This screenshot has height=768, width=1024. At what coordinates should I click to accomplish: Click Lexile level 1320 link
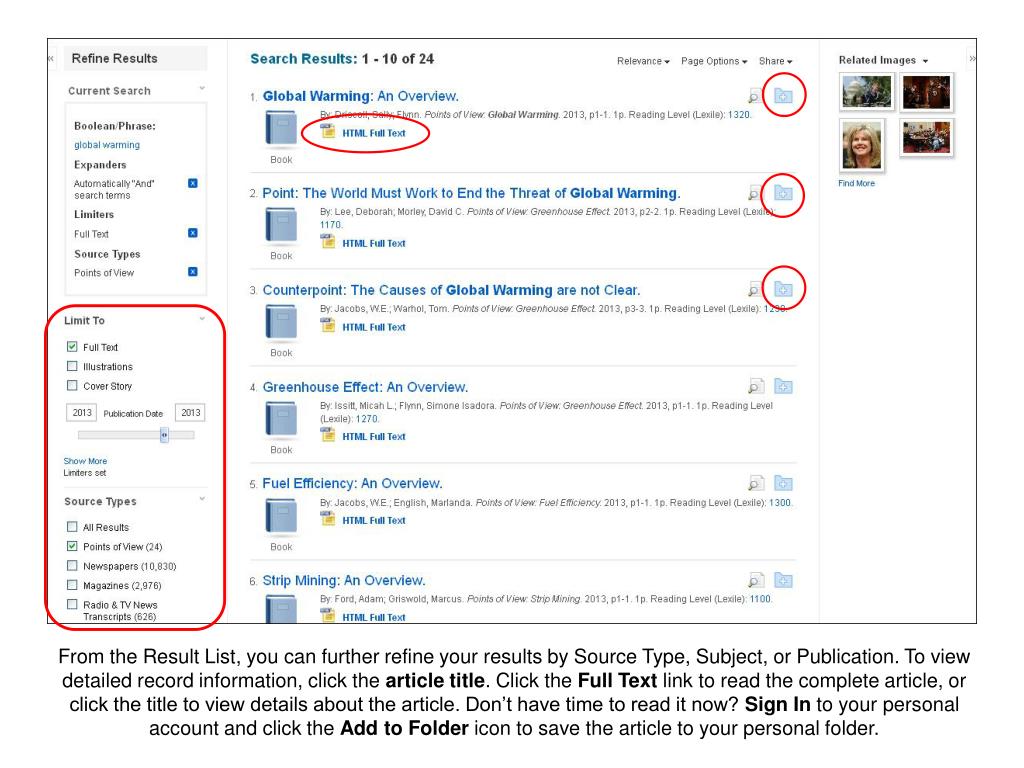tap(739, 115)
